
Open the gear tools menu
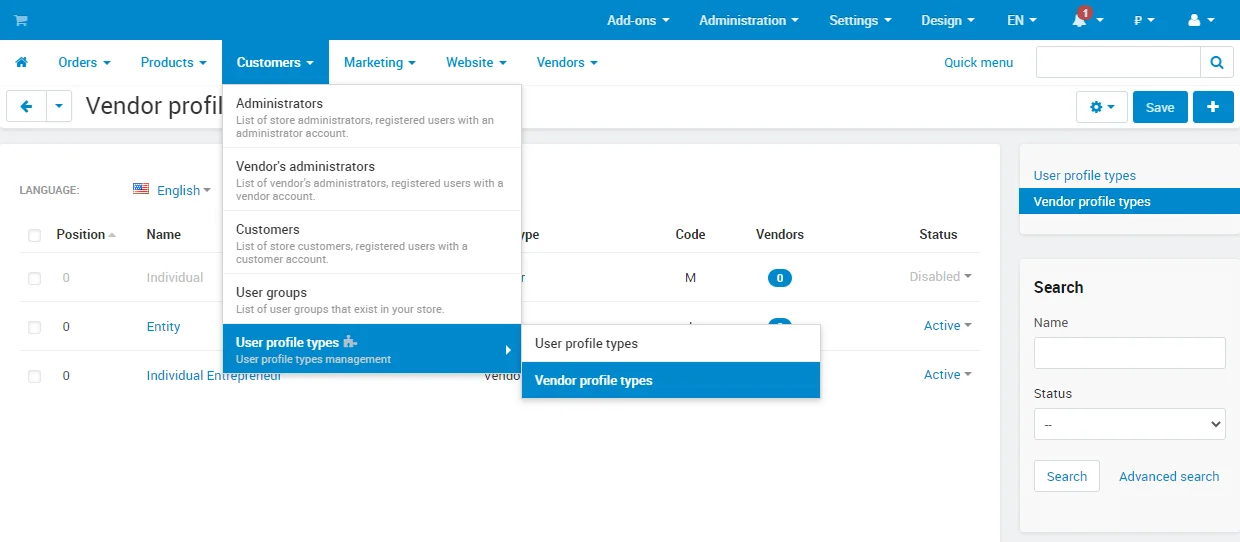click(1101, 107)
